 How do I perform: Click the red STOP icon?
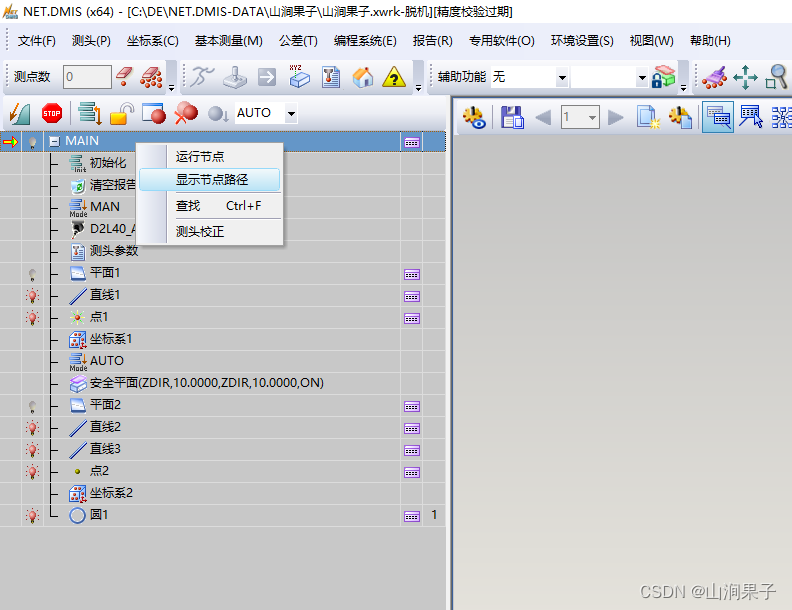tap(52, 113)
